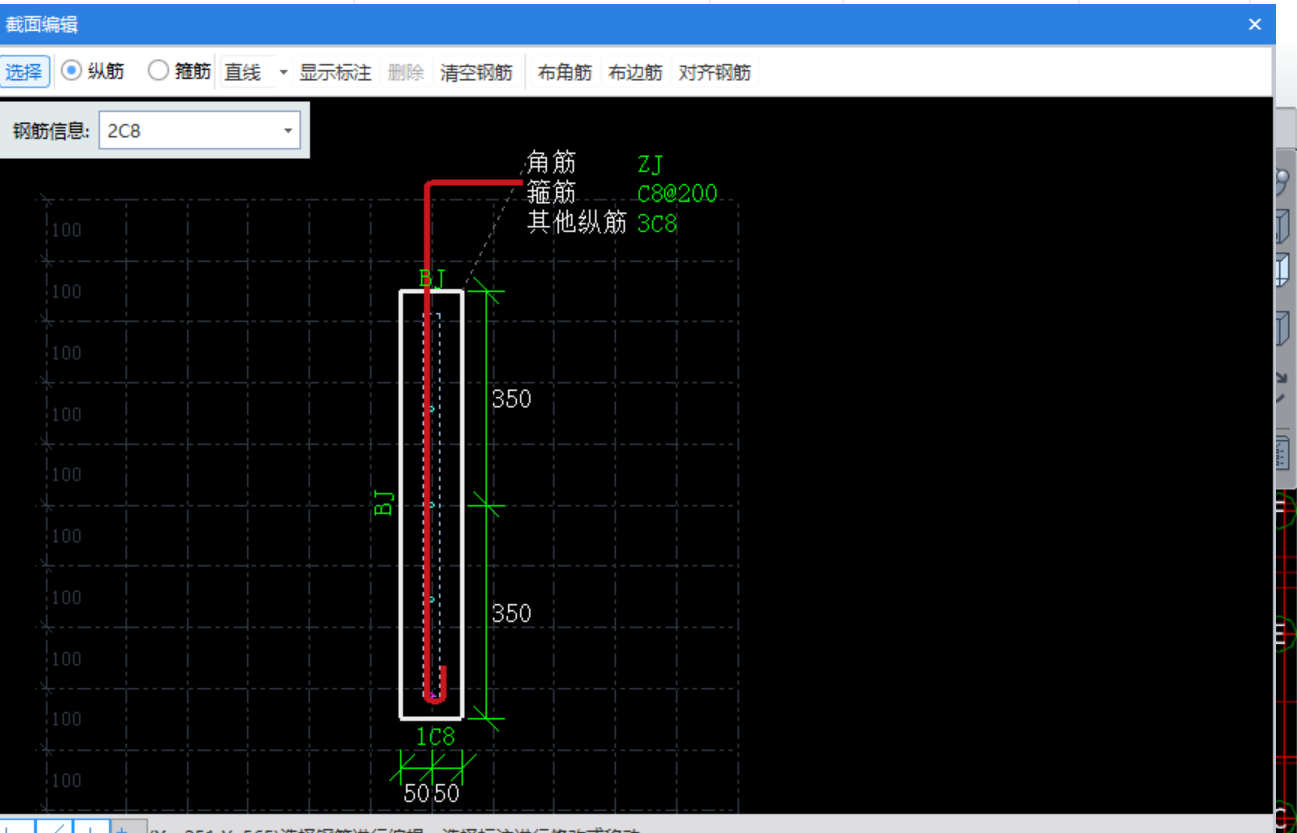Toggle 显示标注 annotation display
Viewport: 1297px width, 833px height.
point(335,72)
